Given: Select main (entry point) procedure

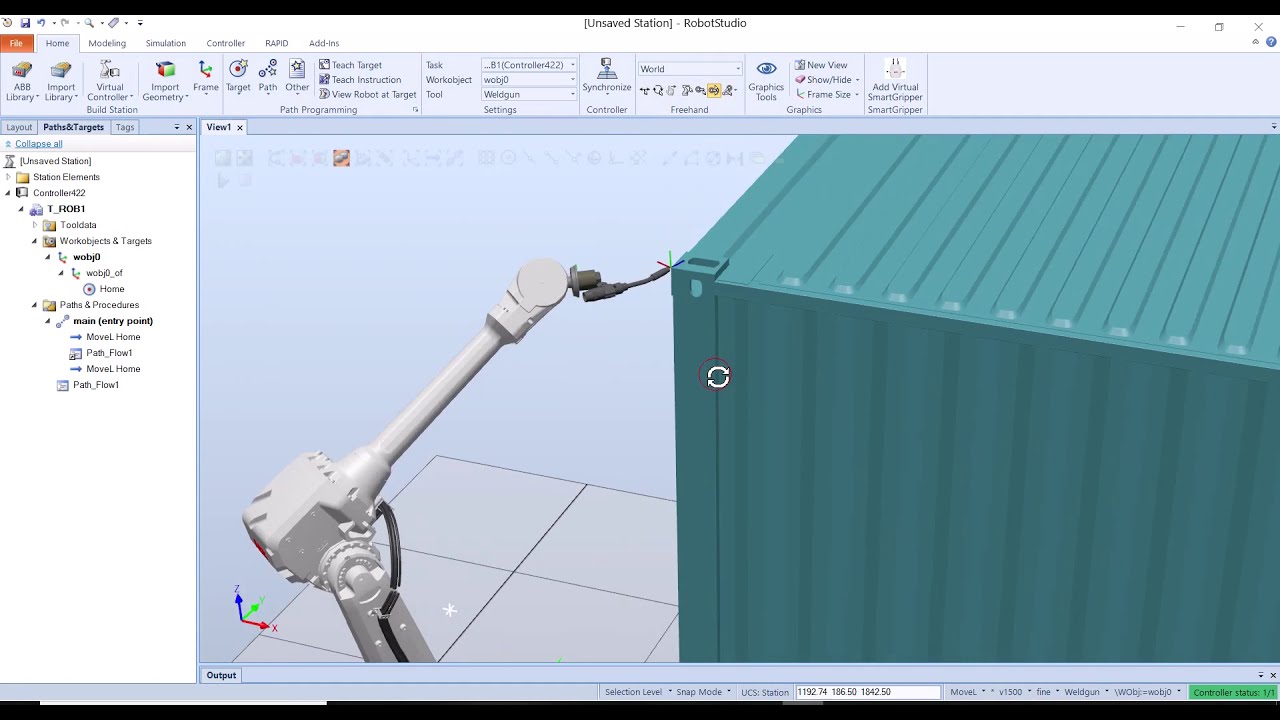Looking at the screenshot, I should point(113,321).
